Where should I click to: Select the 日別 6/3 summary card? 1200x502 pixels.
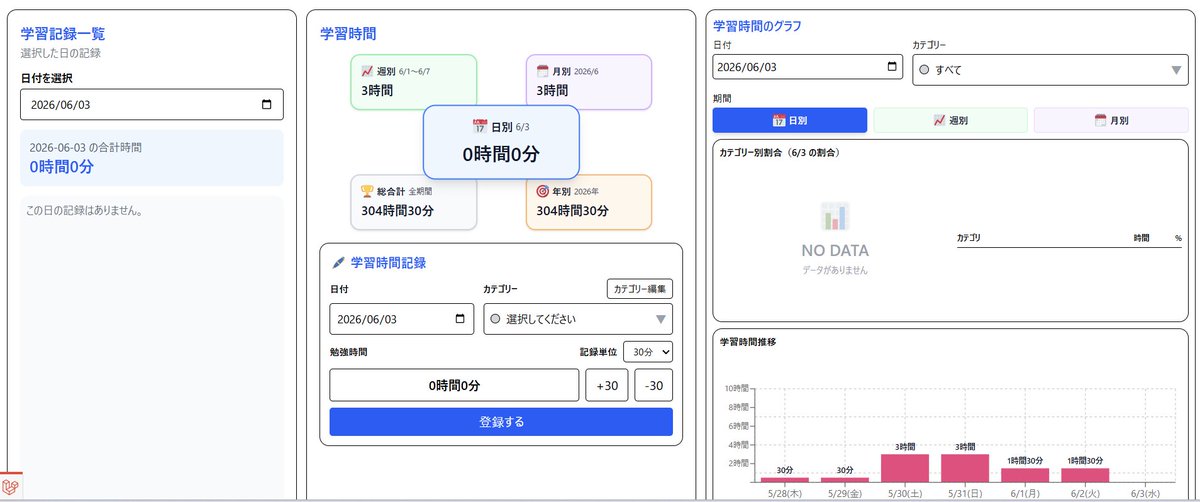point(501,142)
